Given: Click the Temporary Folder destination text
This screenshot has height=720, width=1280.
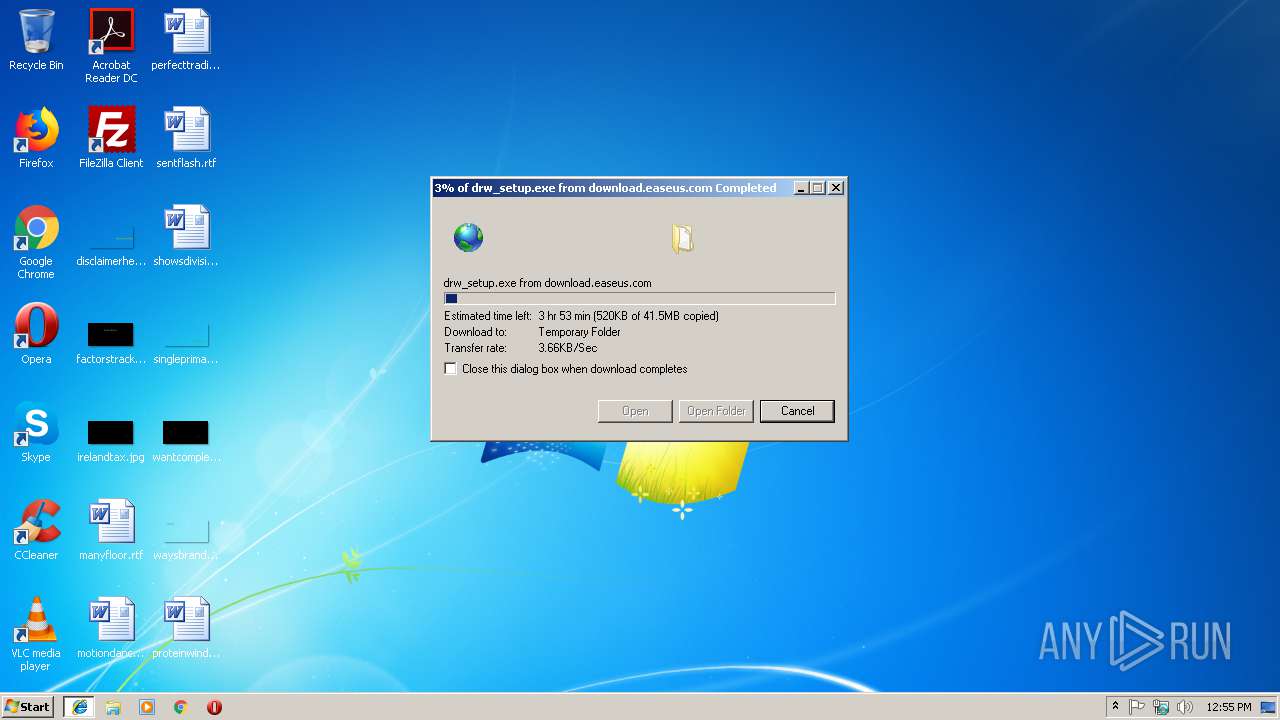Looking at the screenshot, I should (579, 332).
